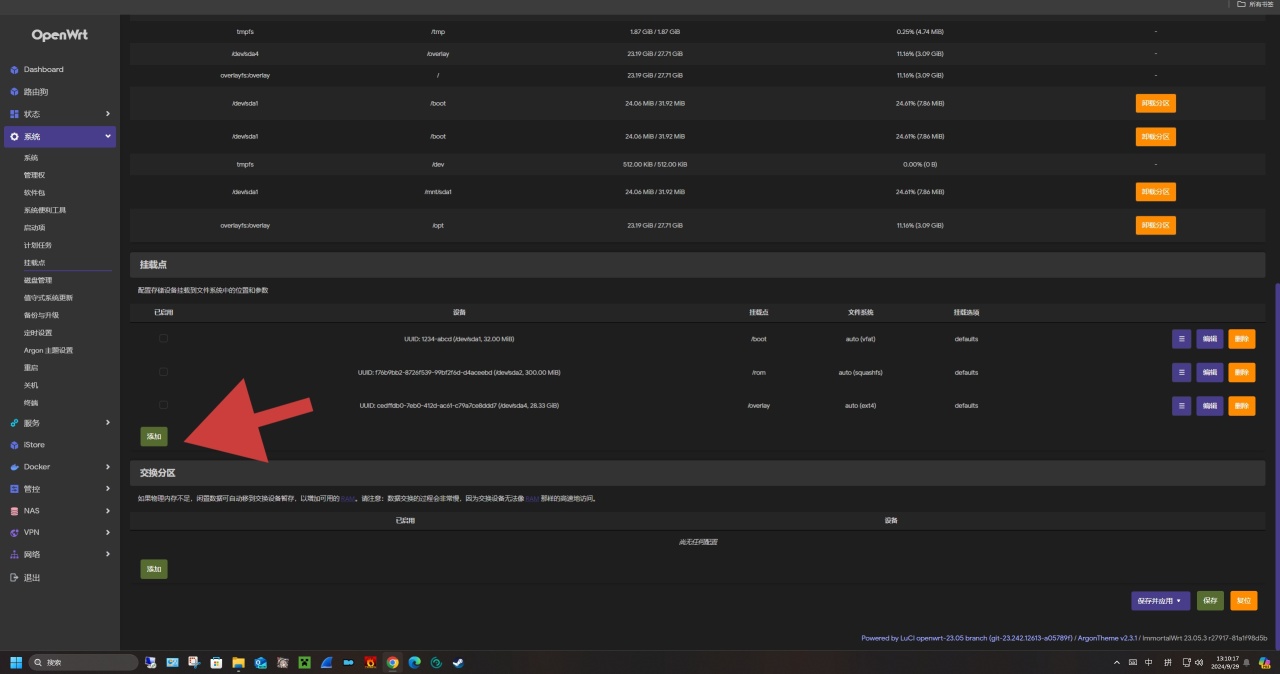This screenshot has width=1280, height=674.
Task: Toggle enabled checkbox for /boot mount point
Action: tap(163, 339)
